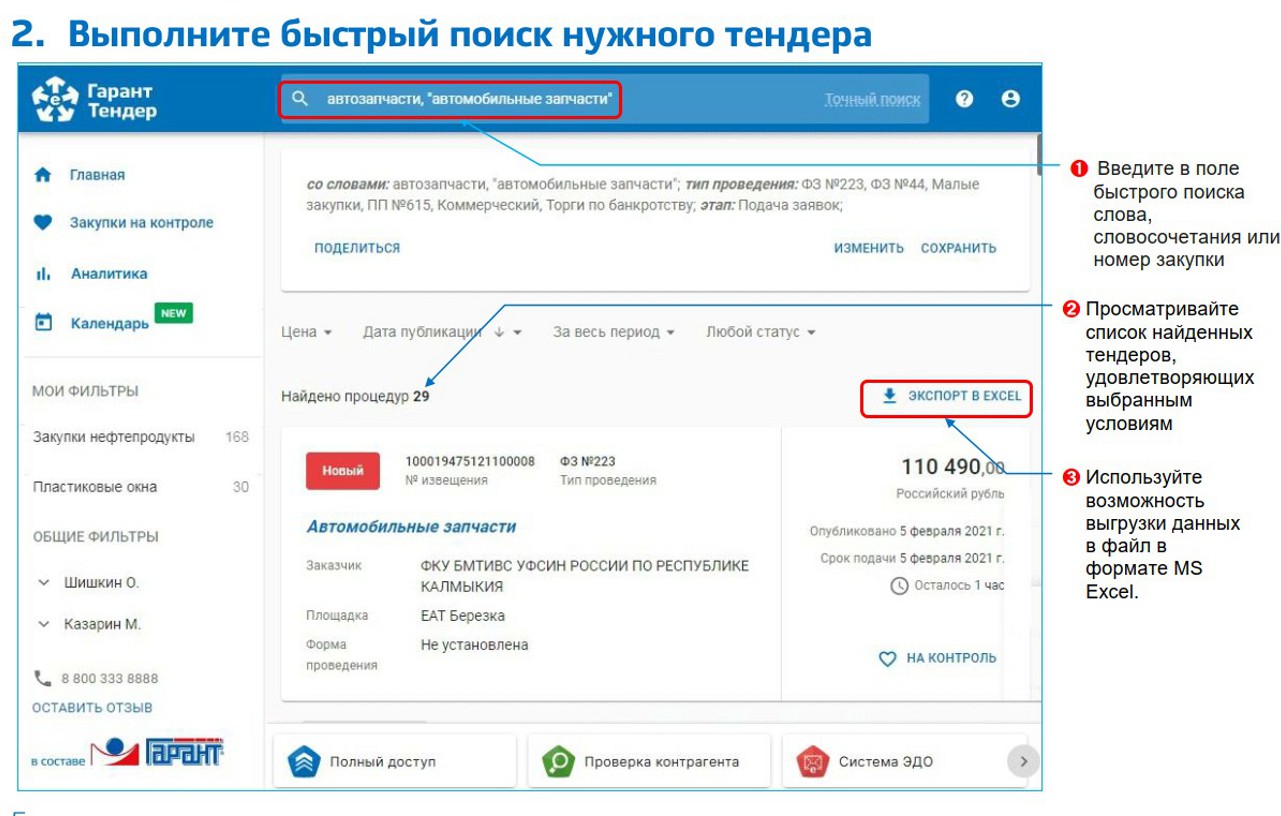Open the Автомобильные запчасти tender link
This screenshot has width=1281, height=816.
coord(411,527)
